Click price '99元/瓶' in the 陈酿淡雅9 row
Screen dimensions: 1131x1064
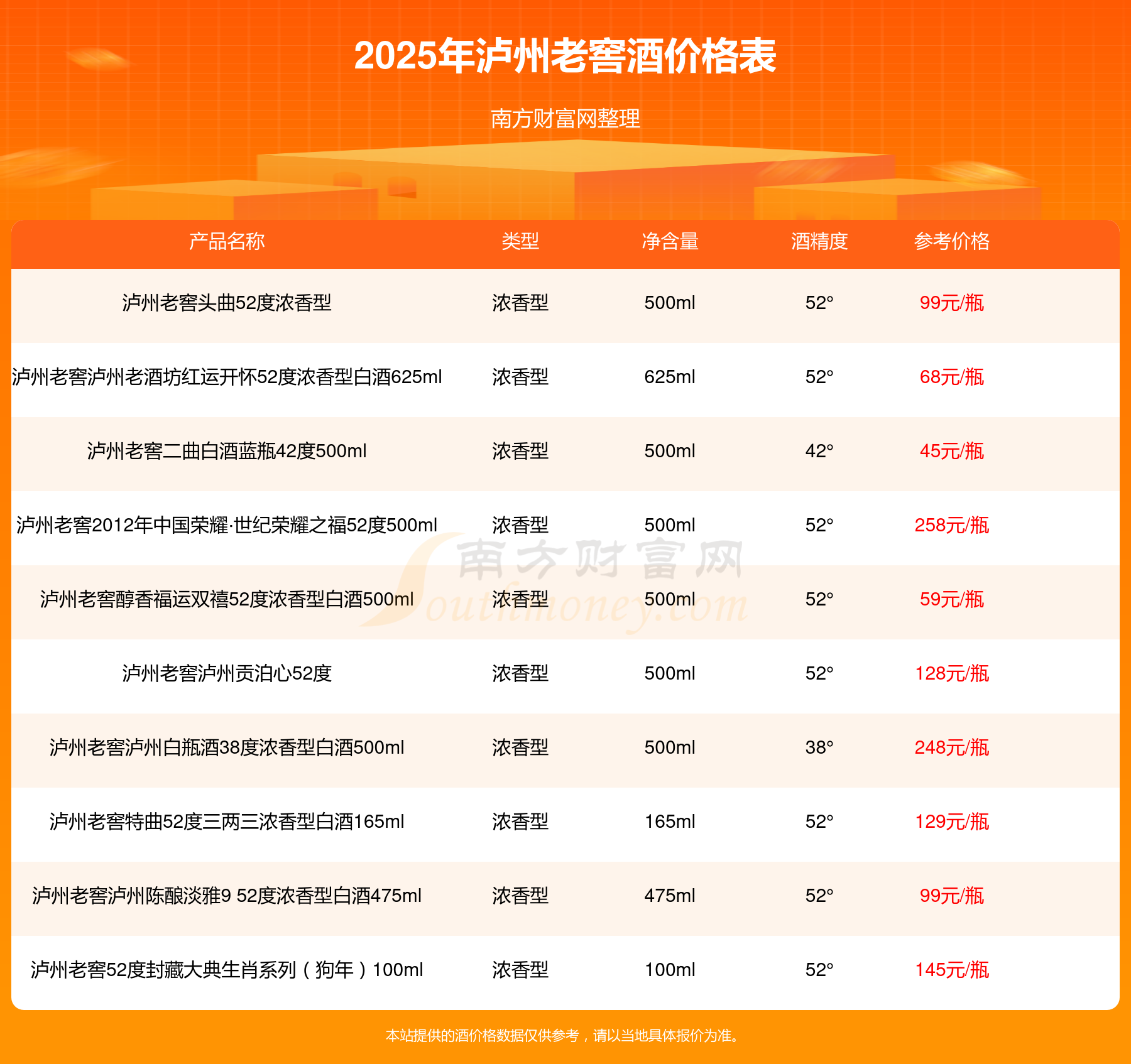[952, 896]
